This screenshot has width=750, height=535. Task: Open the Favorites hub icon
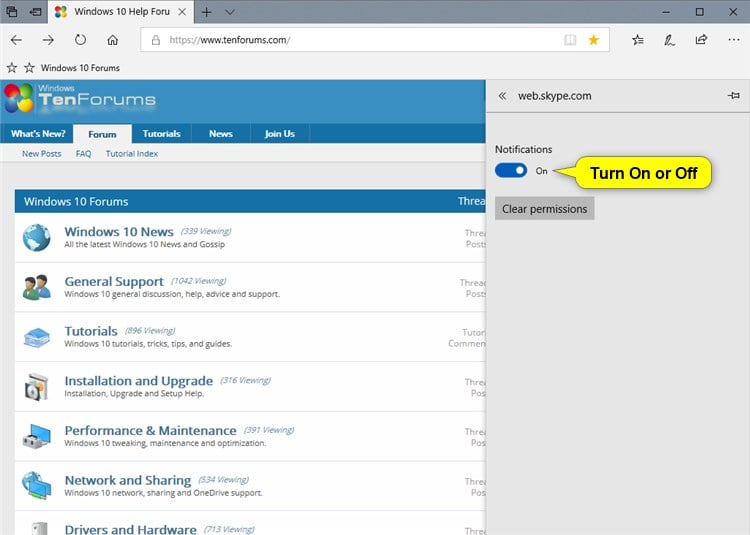point(638,40)
